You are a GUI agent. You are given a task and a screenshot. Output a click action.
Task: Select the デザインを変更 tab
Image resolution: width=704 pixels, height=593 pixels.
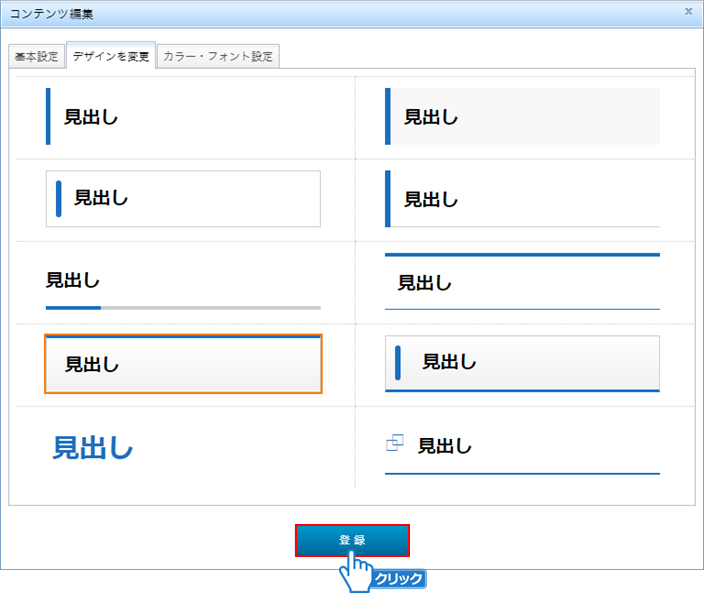(x=111, y=56)
